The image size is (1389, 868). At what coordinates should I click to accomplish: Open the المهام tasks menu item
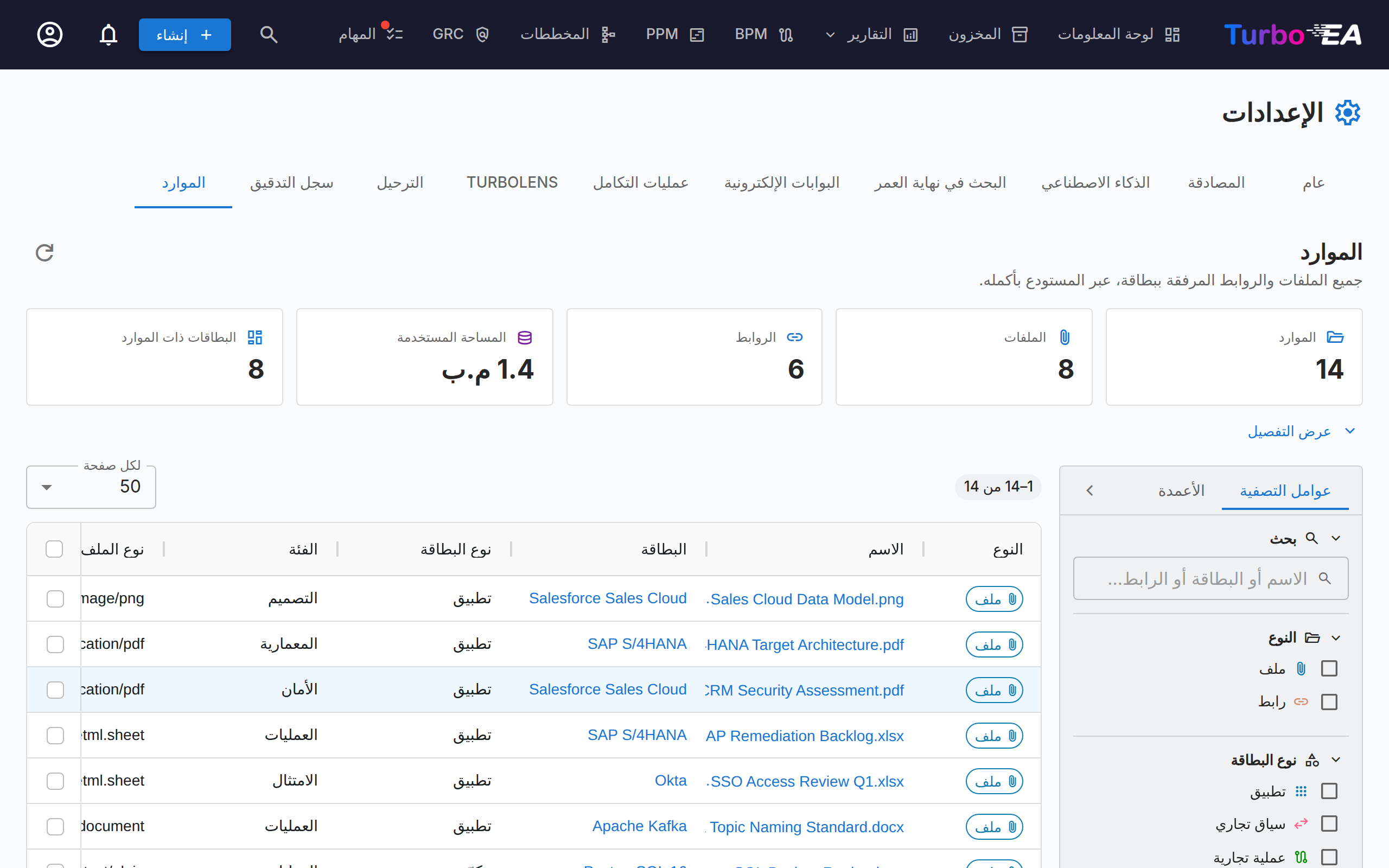tap(370, 34)
